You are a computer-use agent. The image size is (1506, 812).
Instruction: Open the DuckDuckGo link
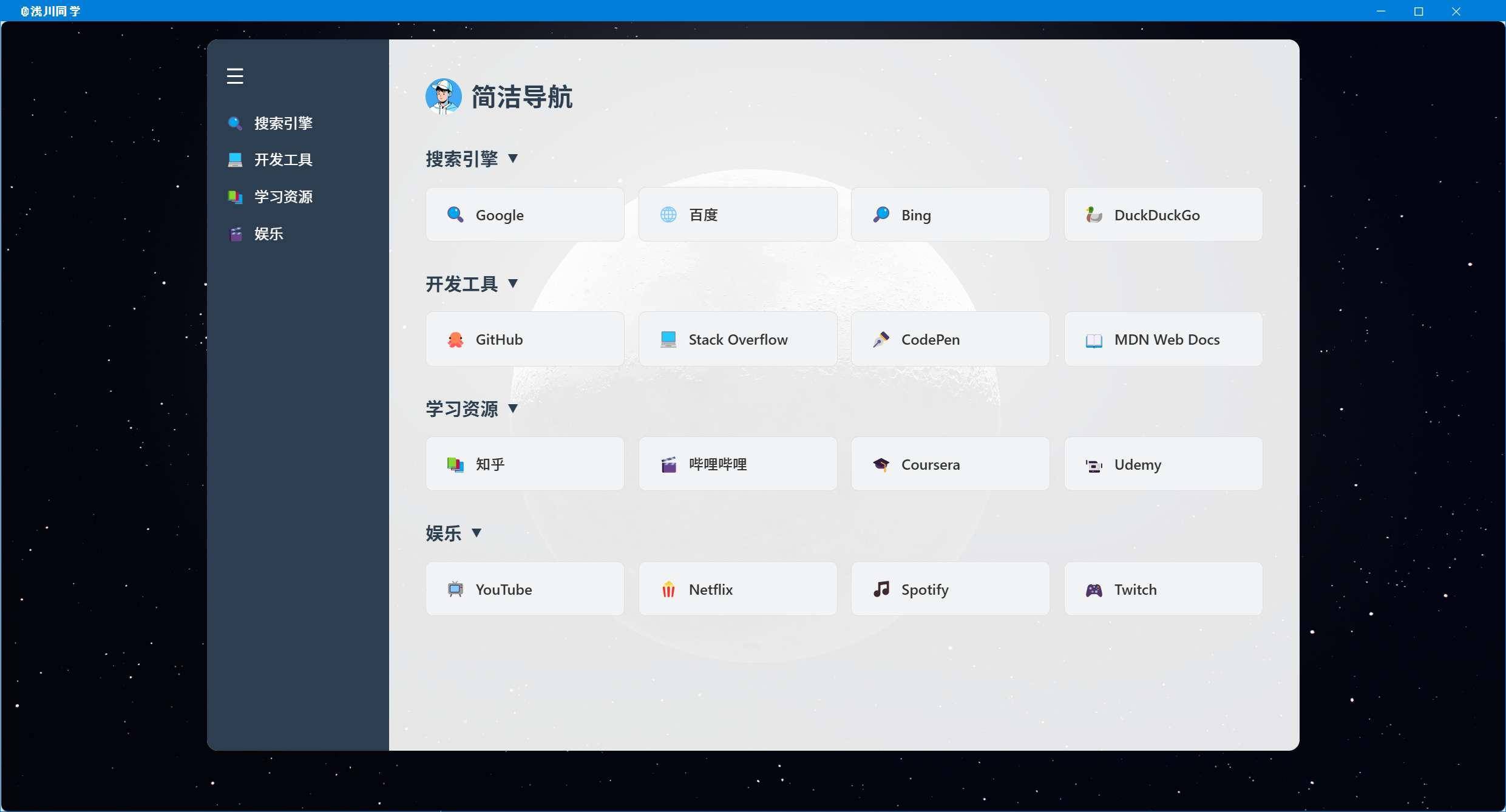pyautogui.click(x=1164, y=214)
